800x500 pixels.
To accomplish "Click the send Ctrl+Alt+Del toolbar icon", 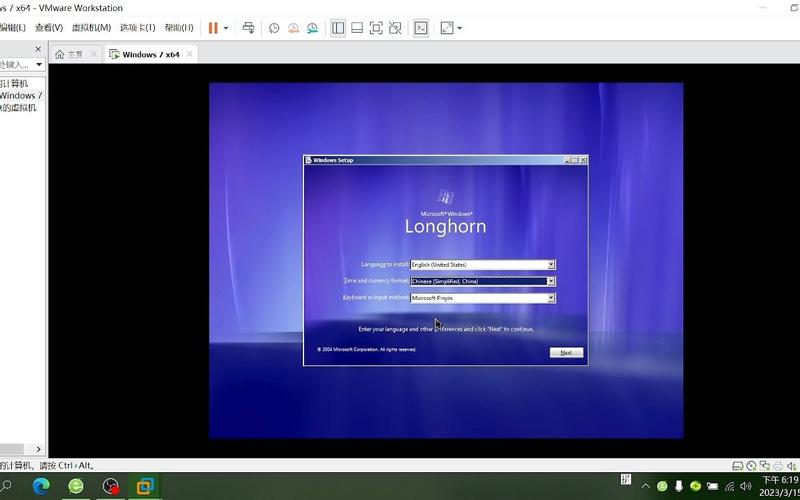I will 248,28.
